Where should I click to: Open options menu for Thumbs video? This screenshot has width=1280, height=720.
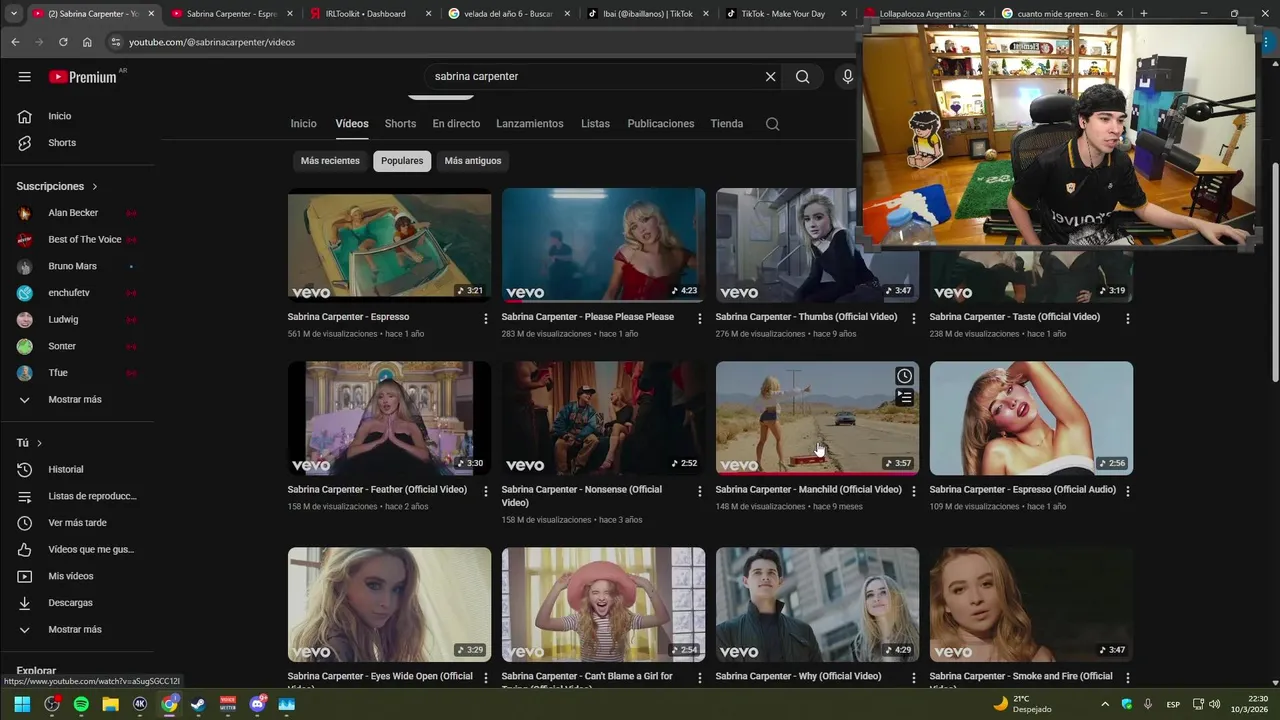tap(913, 318)
